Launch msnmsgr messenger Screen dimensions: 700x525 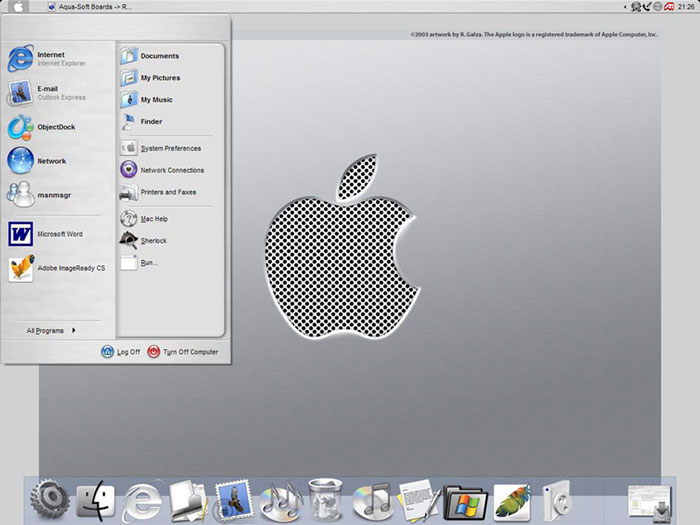(x=39, y=195)
